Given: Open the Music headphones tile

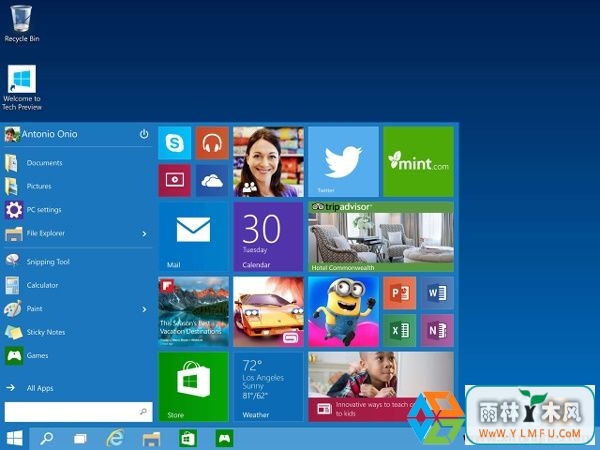Looking at the screenshot, I should (x=212, y=143).
